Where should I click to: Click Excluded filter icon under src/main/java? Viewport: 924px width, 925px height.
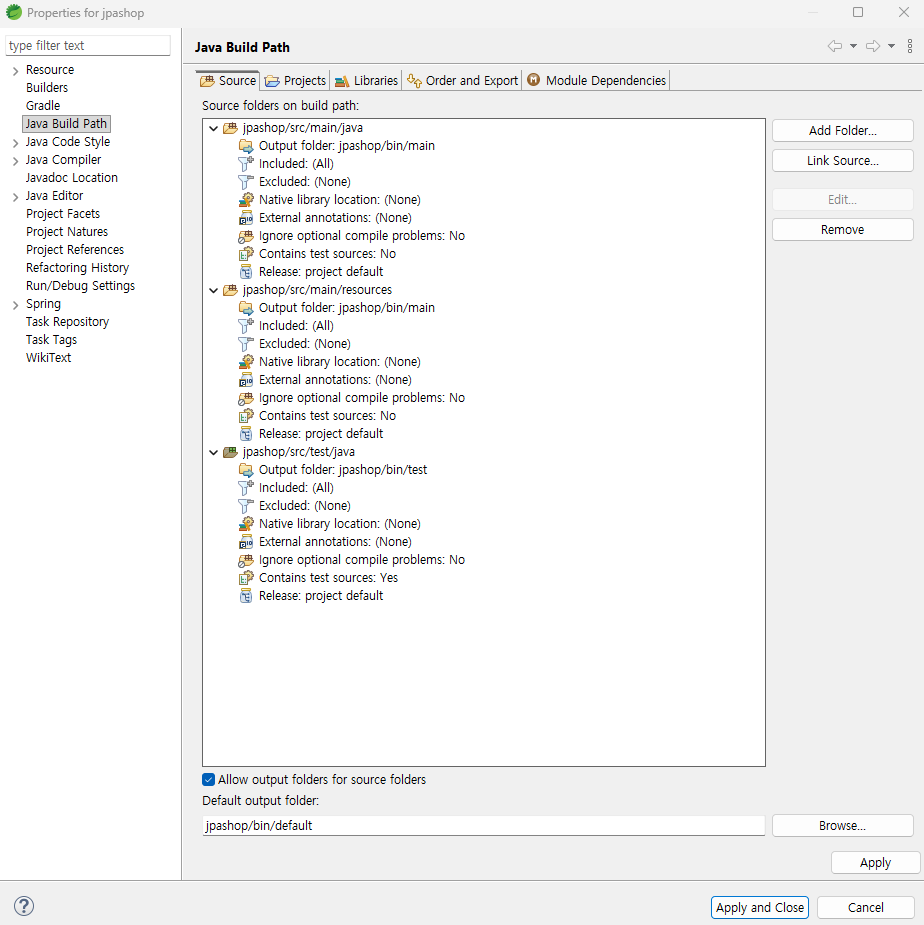[246, 182]
